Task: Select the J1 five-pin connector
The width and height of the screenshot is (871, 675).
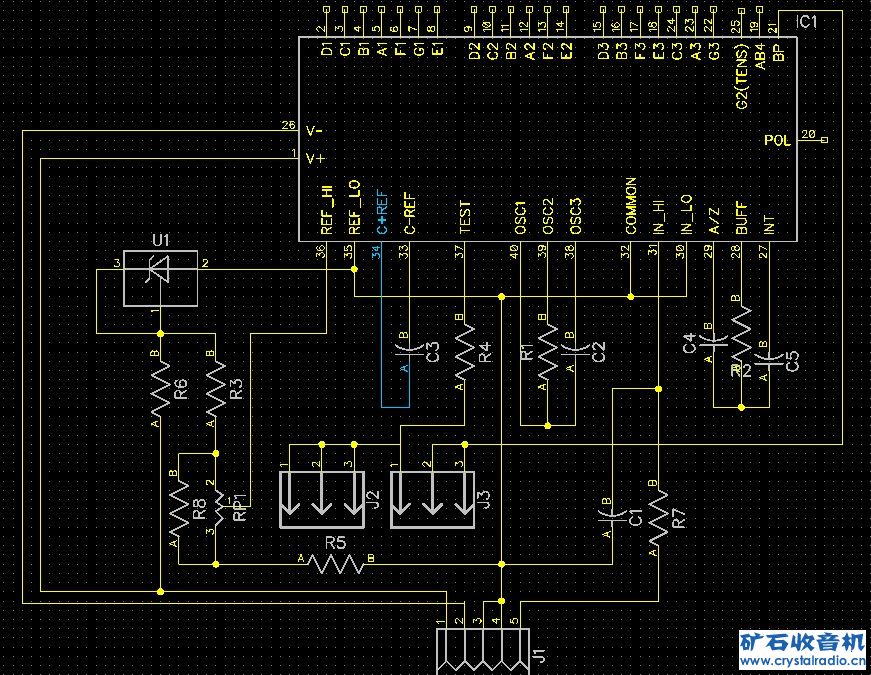Action: coord(483,651)
